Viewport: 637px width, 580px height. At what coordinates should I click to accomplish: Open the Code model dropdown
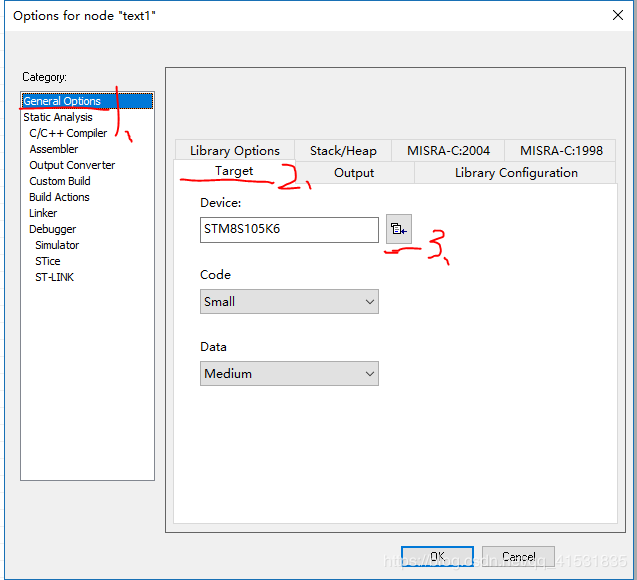coord(289,301)
